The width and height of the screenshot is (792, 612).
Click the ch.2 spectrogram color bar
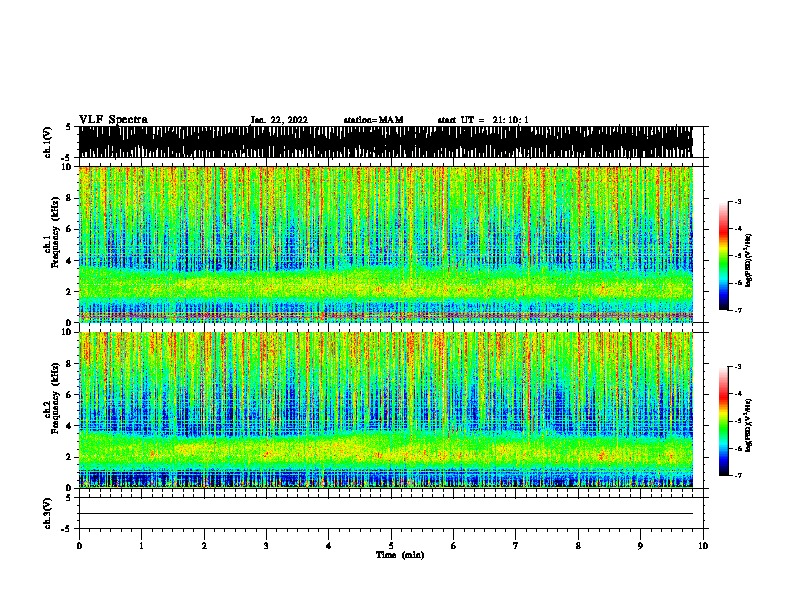724,421
